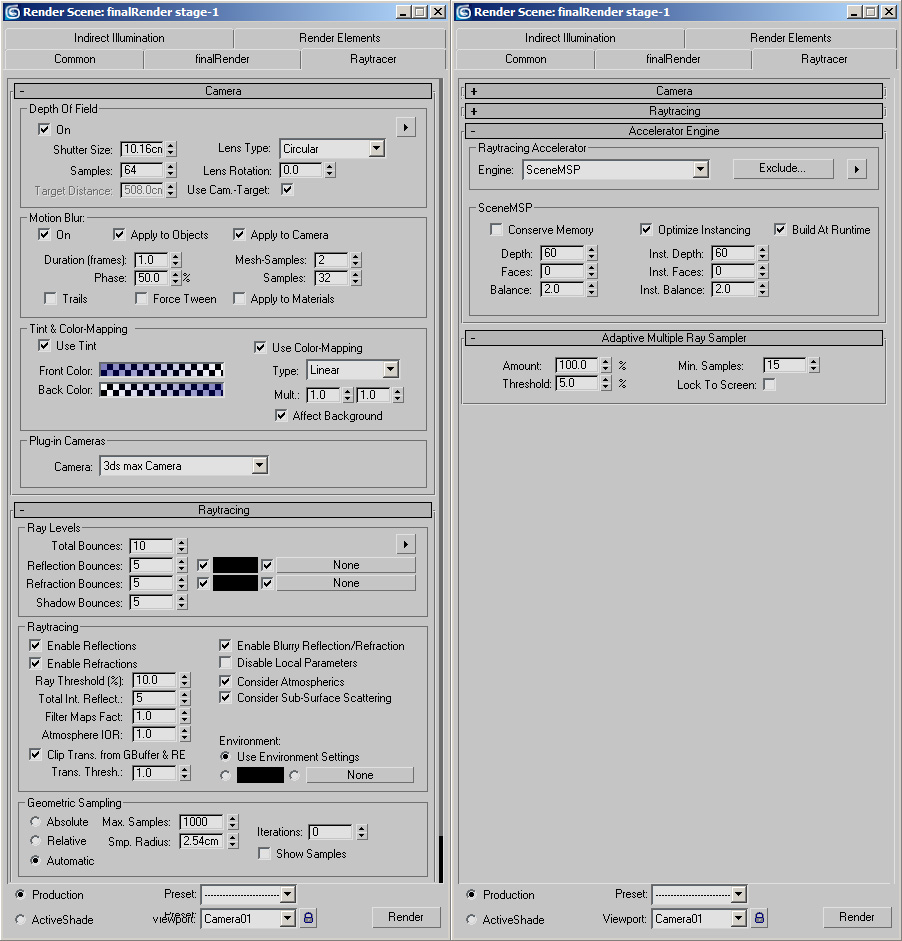
Task: Disable the Use Tint checkbox
Action: [x=44, y=346]
